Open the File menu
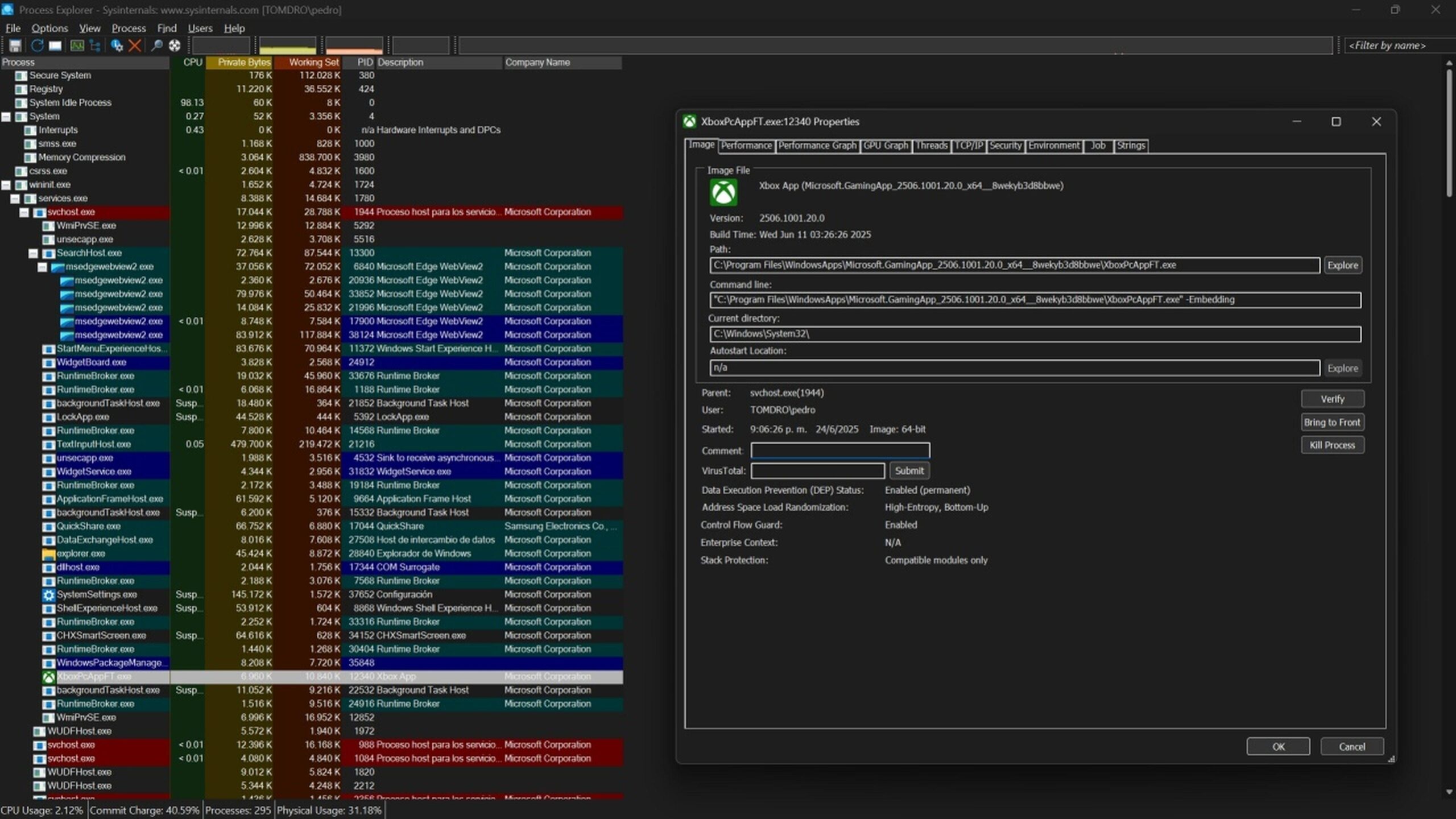This screenshot has height=819, width=1456. 13,28
